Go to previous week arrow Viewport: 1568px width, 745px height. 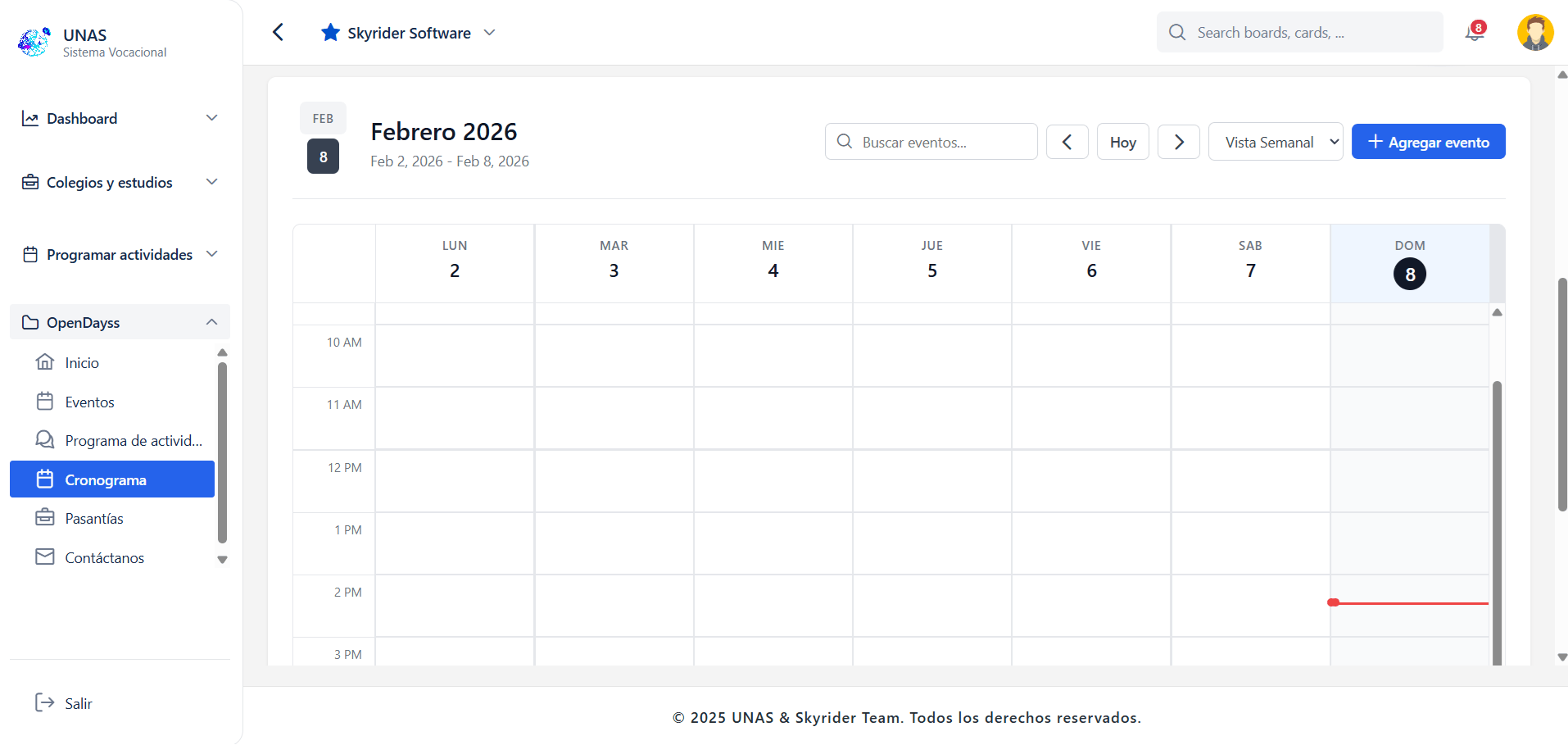[x=1067, y=142]
